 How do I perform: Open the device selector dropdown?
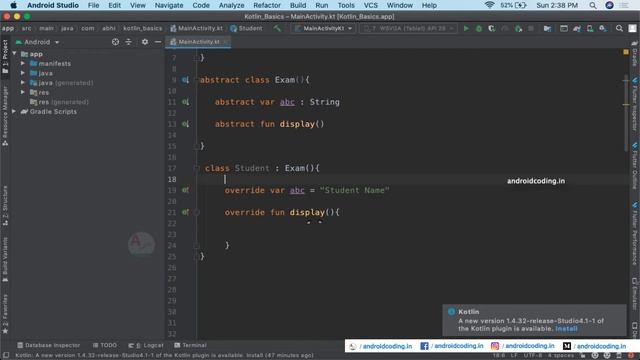pos(408,29)
